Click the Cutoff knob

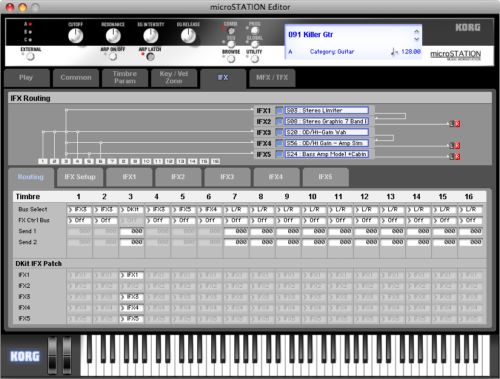point(76,36)
